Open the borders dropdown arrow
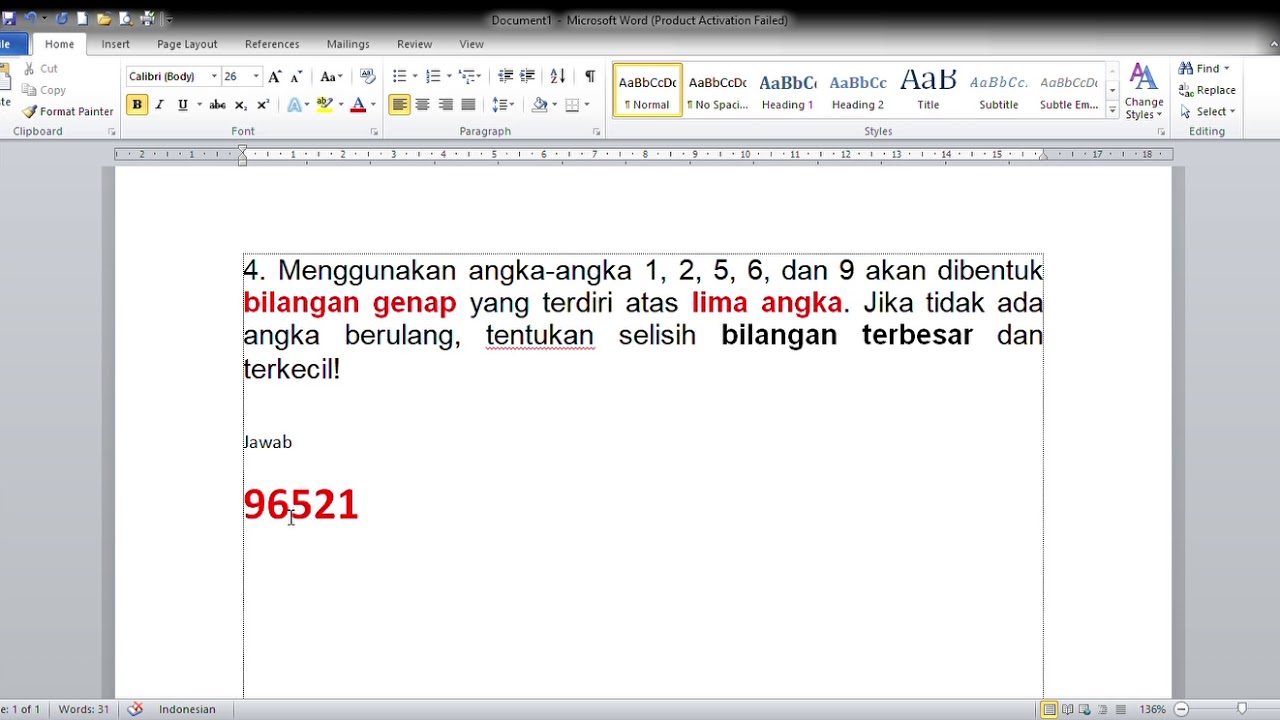Viewport: 1280px width, 720px height. (586, 105)
